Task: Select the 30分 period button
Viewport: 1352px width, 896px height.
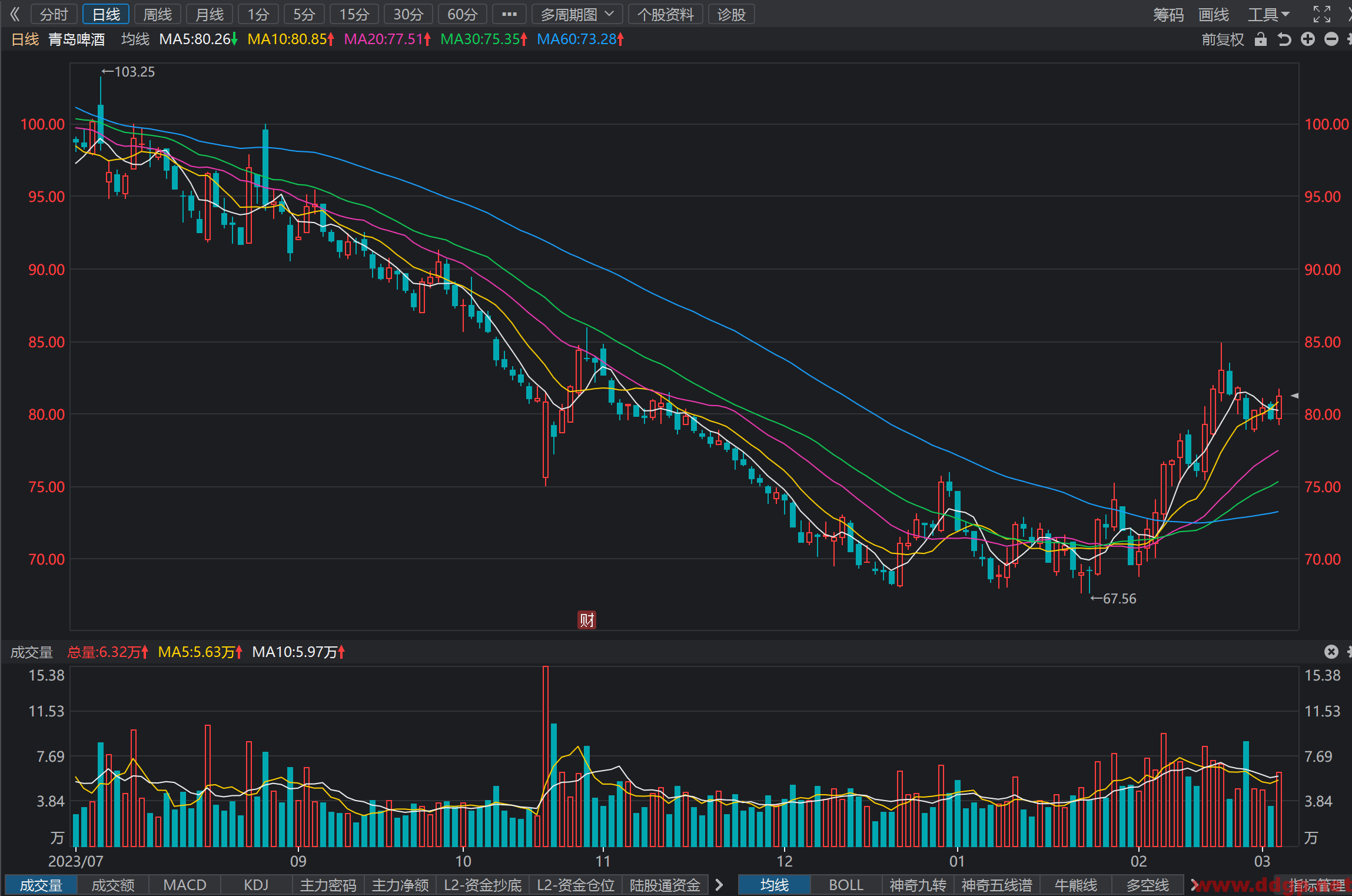Action: [x=408, y=14]
